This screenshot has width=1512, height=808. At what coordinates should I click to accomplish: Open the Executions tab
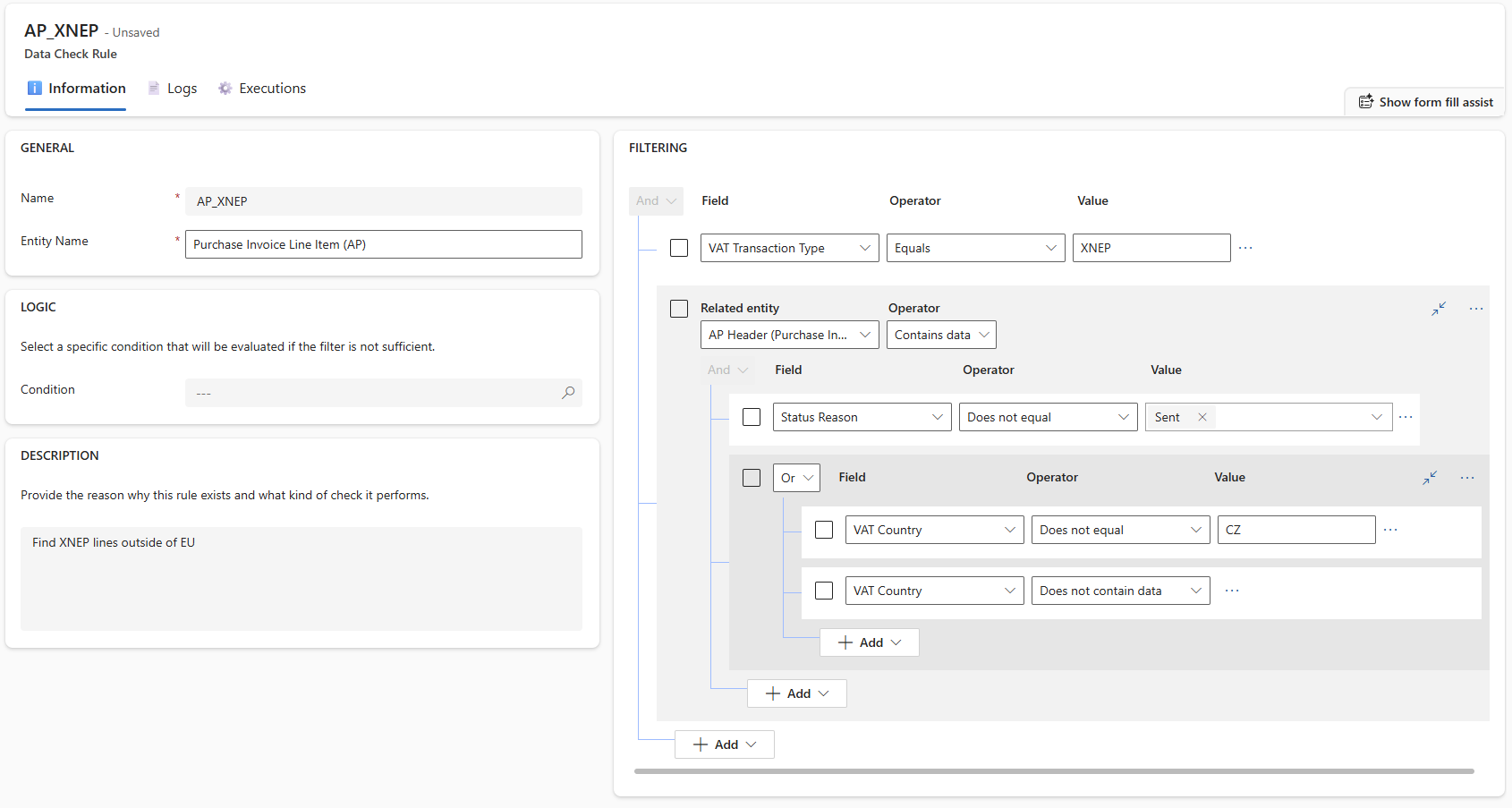pos(262,89)
